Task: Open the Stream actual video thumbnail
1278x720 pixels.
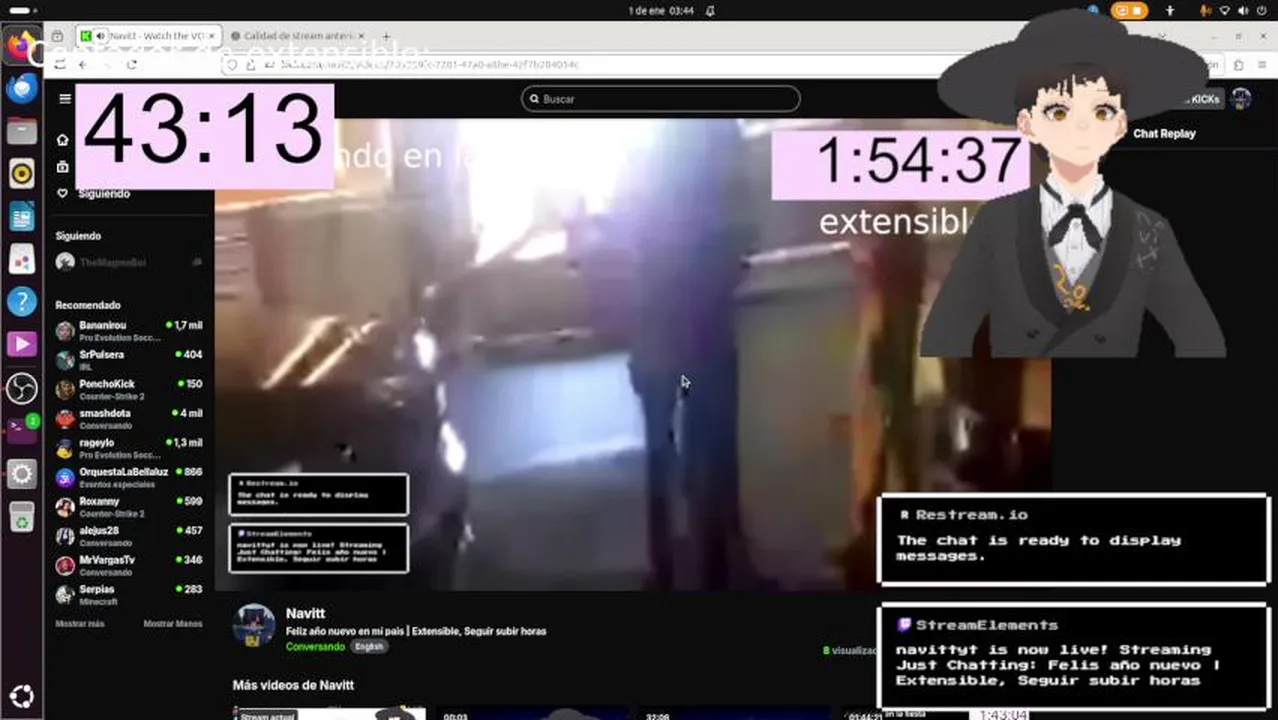Action: (x=329, y=714)
